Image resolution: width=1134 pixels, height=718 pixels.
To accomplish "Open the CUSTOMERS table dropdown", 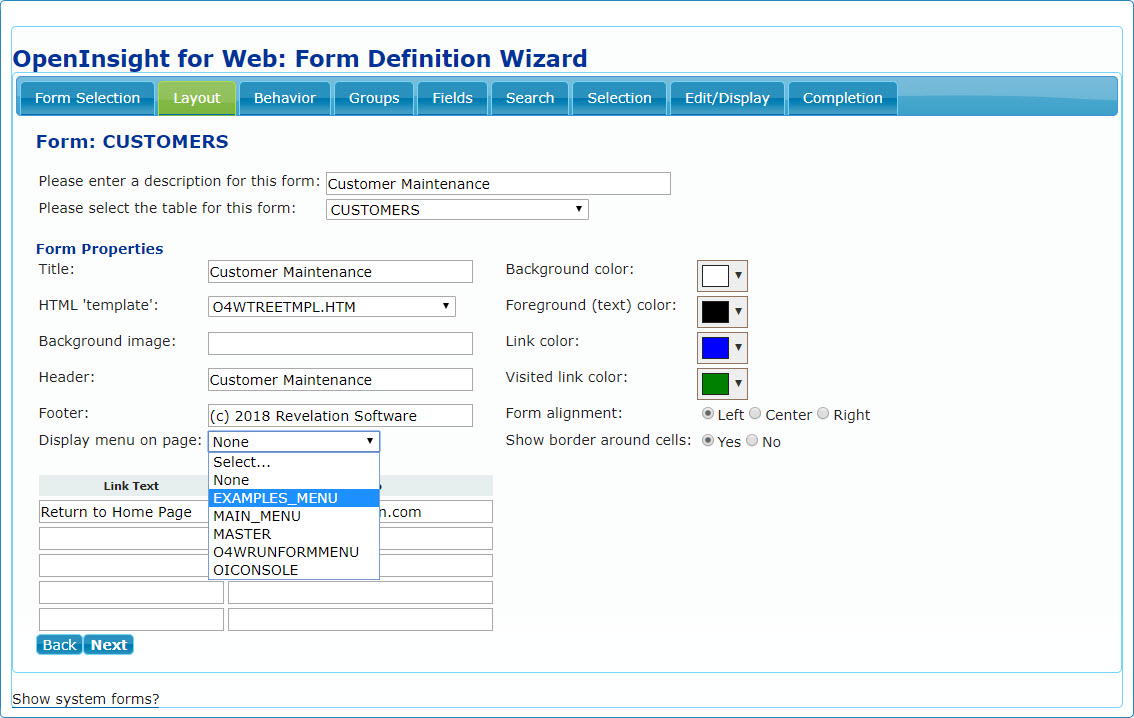I will 457,210.
